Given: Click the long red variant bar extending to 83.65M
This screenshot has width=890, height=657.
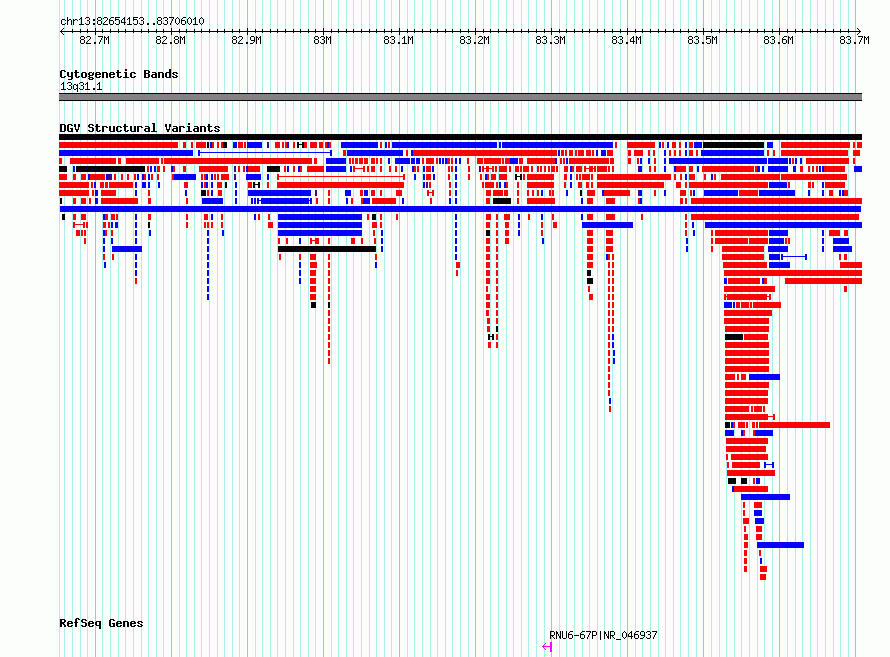Looking at the screenshot, I should 795,425.
